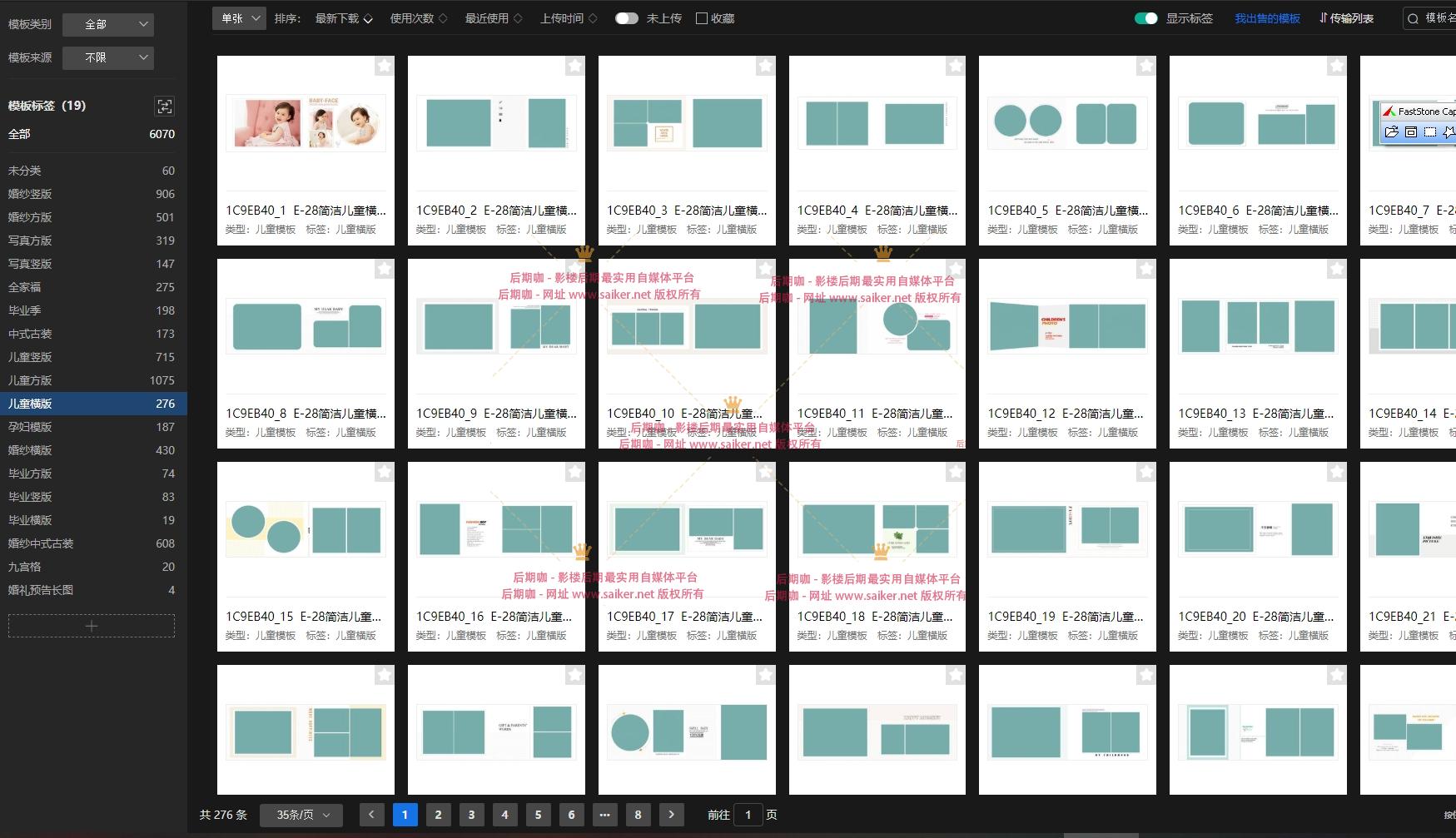
Task: Go to previous page arrow
Action: (371, 815)
